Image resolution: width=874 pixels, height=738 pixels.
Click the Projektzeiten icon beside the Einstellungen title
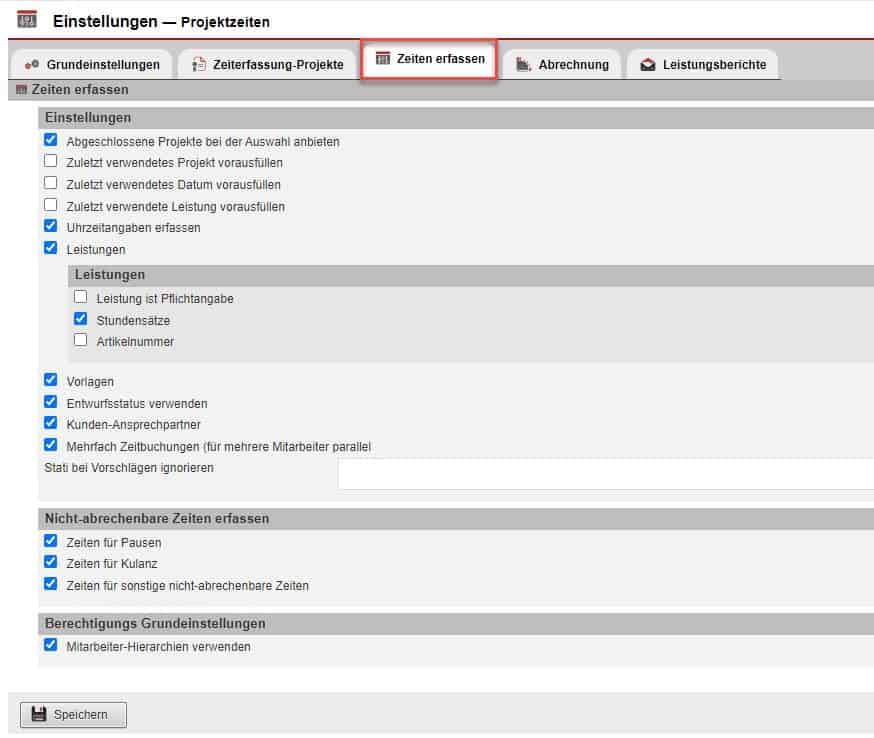[x=27, y=19]
